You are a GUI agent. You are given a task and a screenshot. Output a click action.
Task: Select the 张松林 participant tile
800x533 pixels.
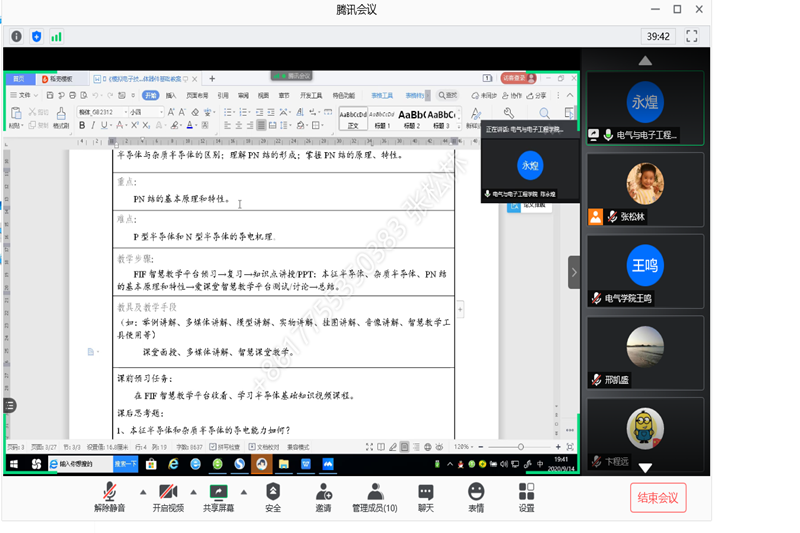[x=645, y=190]
